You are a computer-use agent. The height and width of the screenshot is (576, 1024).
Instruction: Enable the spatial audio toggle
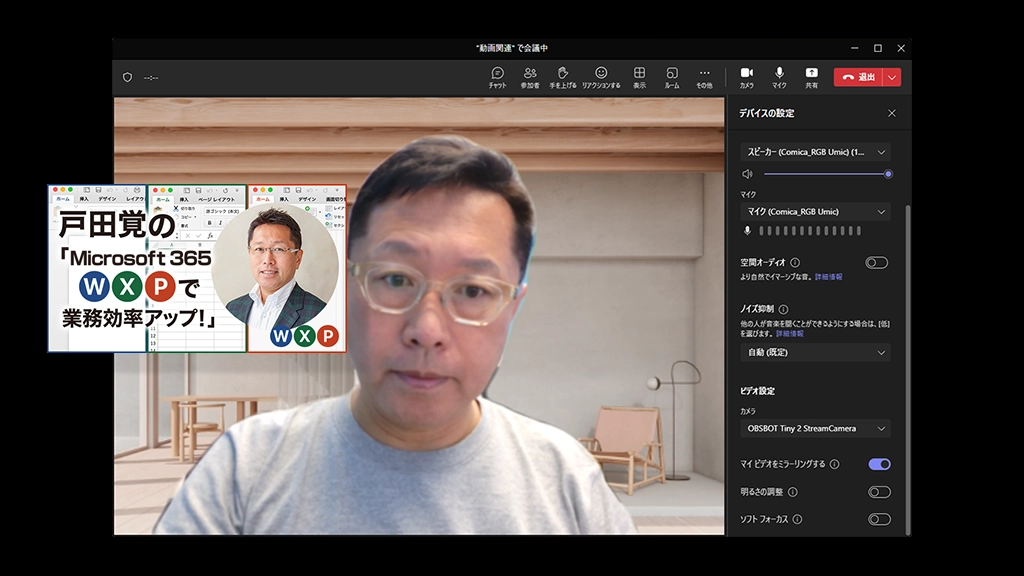click(x=877, y=263)
